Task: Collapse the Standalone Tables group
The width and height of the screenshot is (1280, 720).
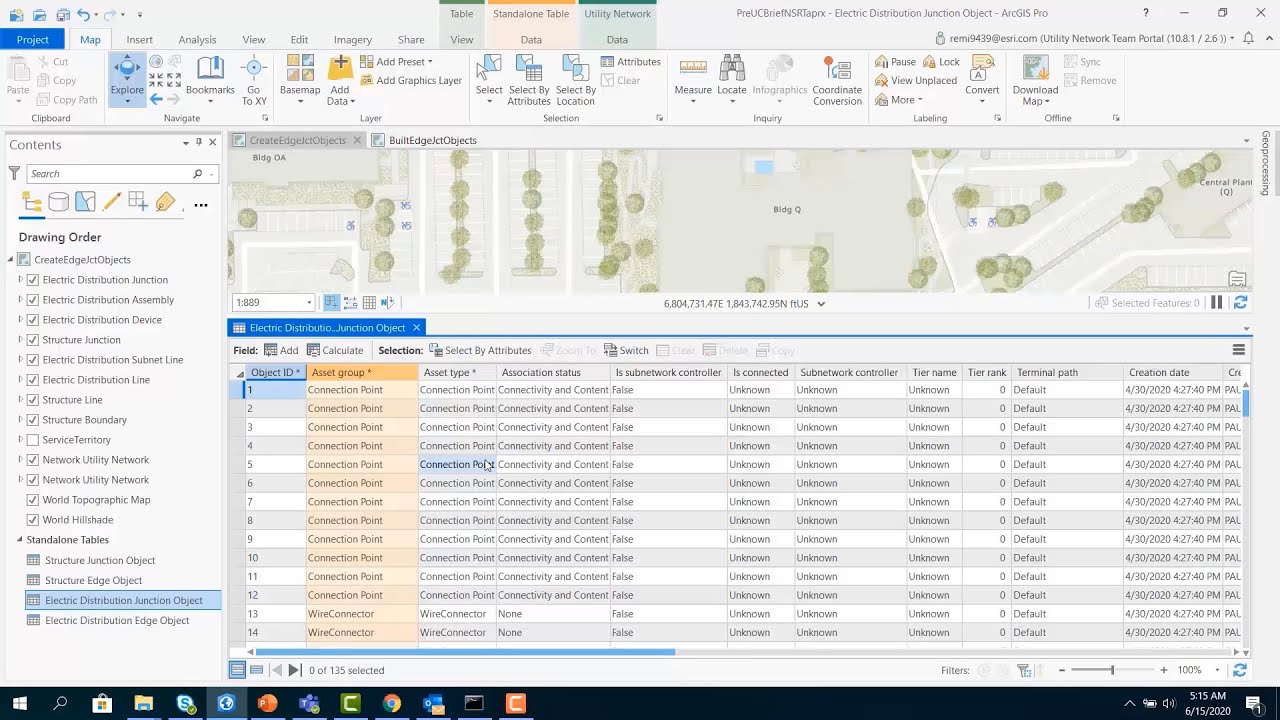Action: tap(19, 540)
